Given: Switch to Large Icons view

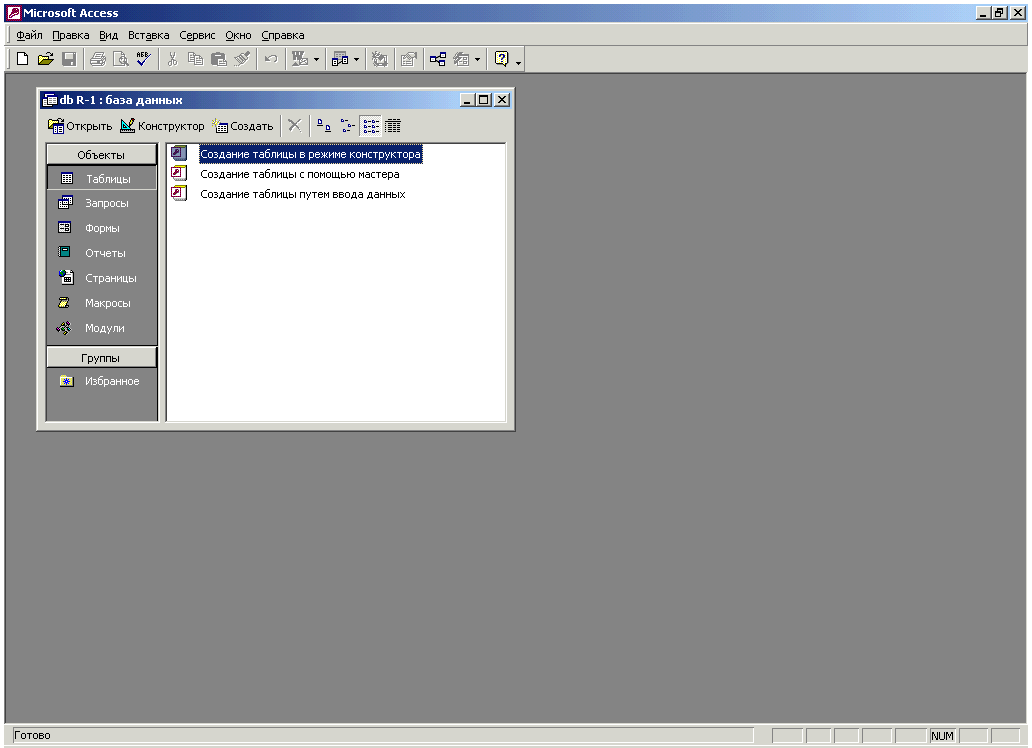Looking at the screenshot, I should pos(324,126).
